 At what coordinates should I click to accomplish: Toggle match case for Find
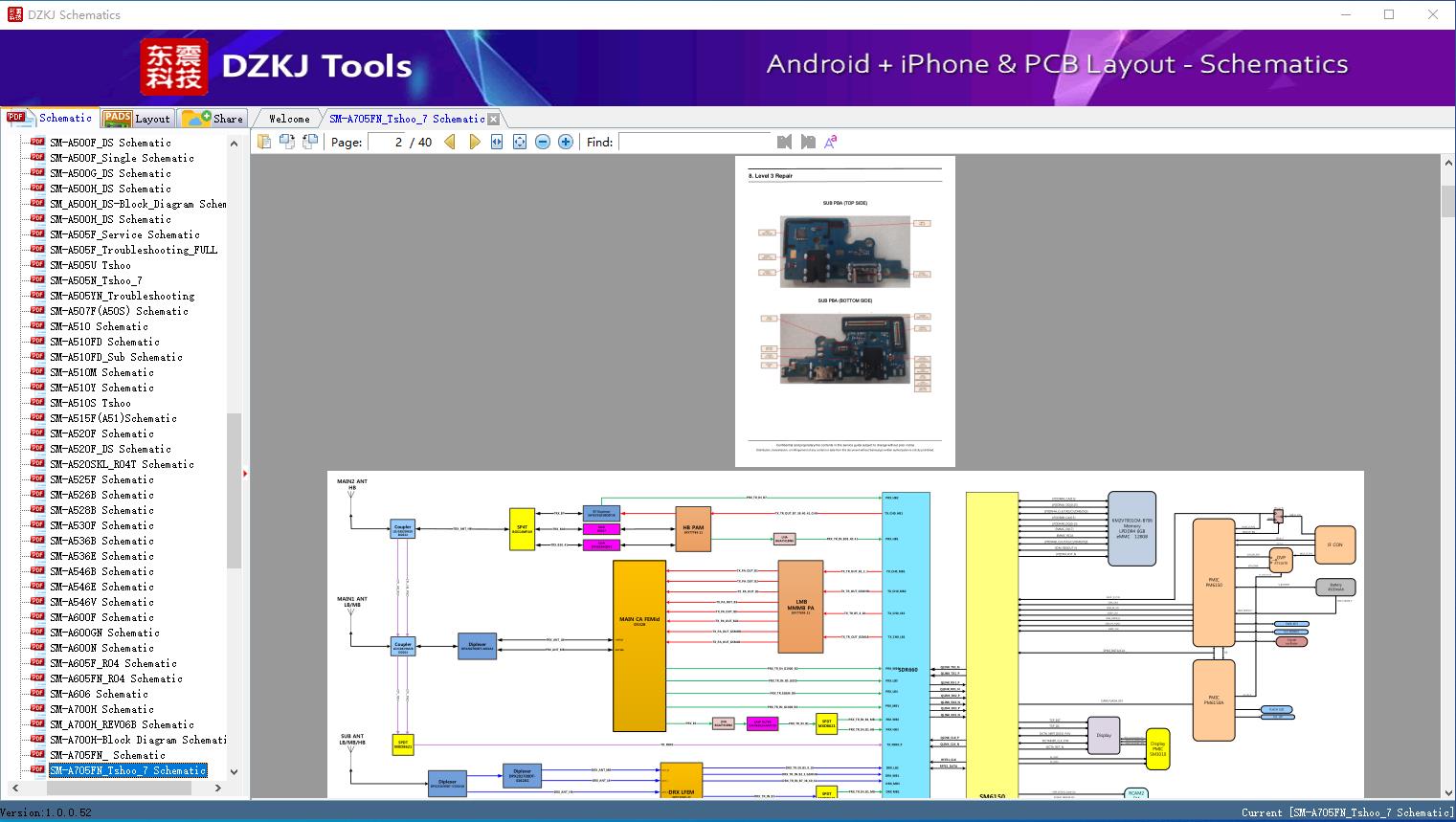831,142
